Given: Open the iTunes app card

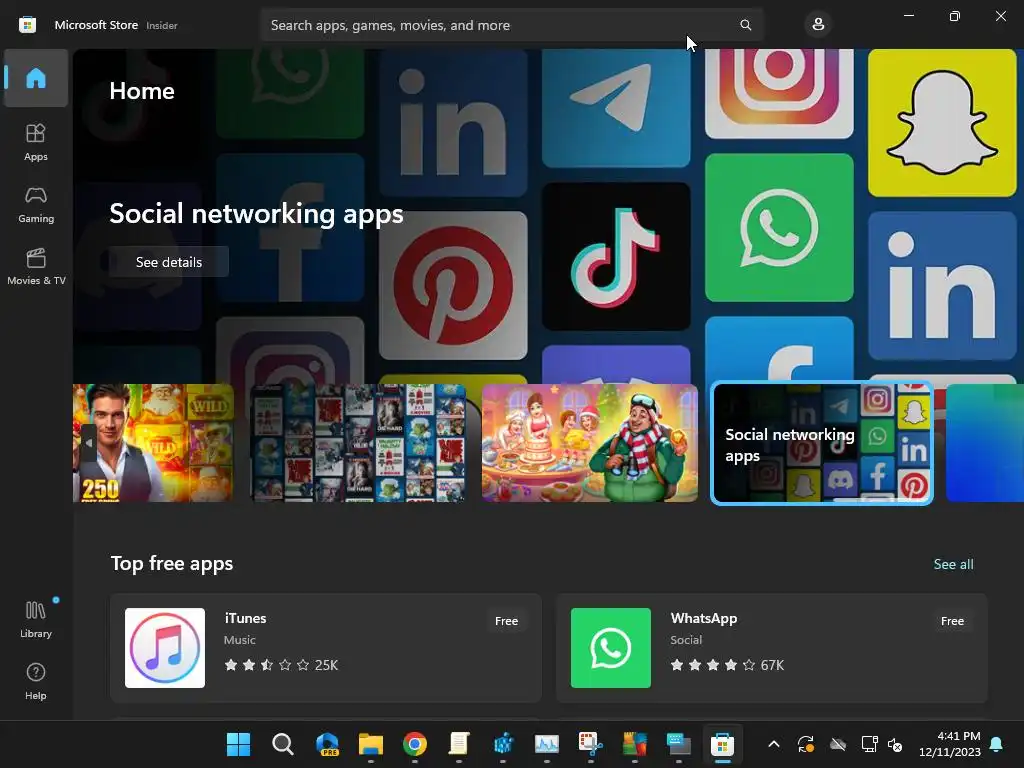Looking at the screenshot, I should pyautogui.click(x=326, y=648).
